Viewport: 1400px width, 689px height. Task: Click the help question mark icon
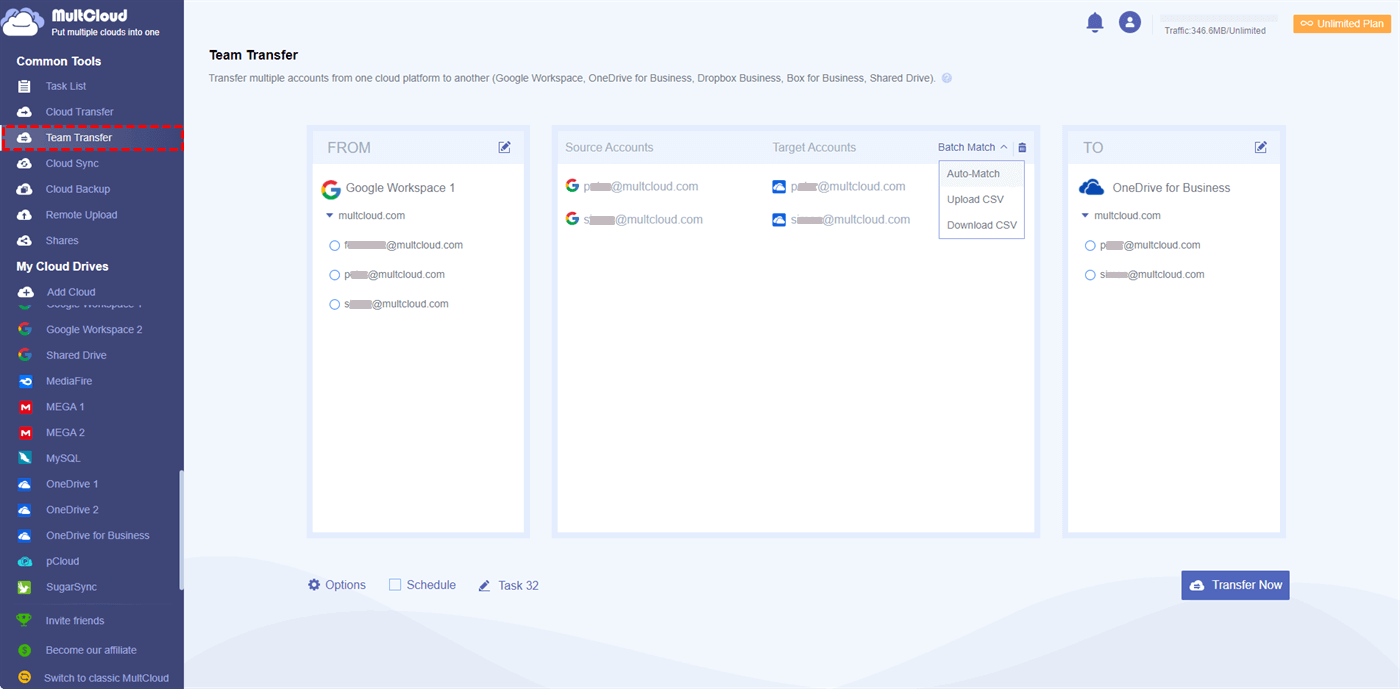pos(947,78)
